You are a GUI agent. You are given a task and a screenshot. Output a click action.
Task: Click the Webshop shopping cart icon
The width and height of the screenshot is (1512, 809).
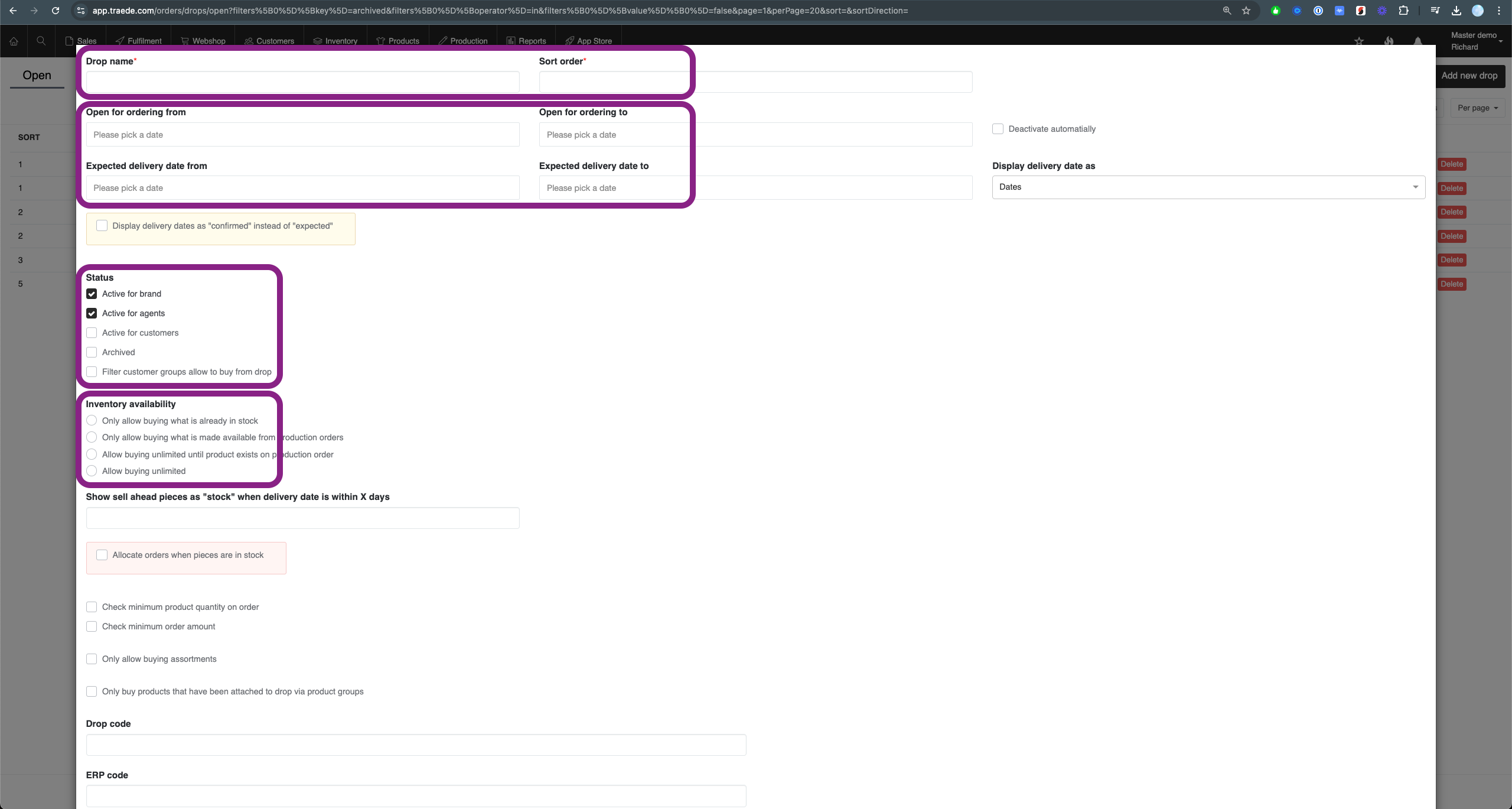(185, 41)
